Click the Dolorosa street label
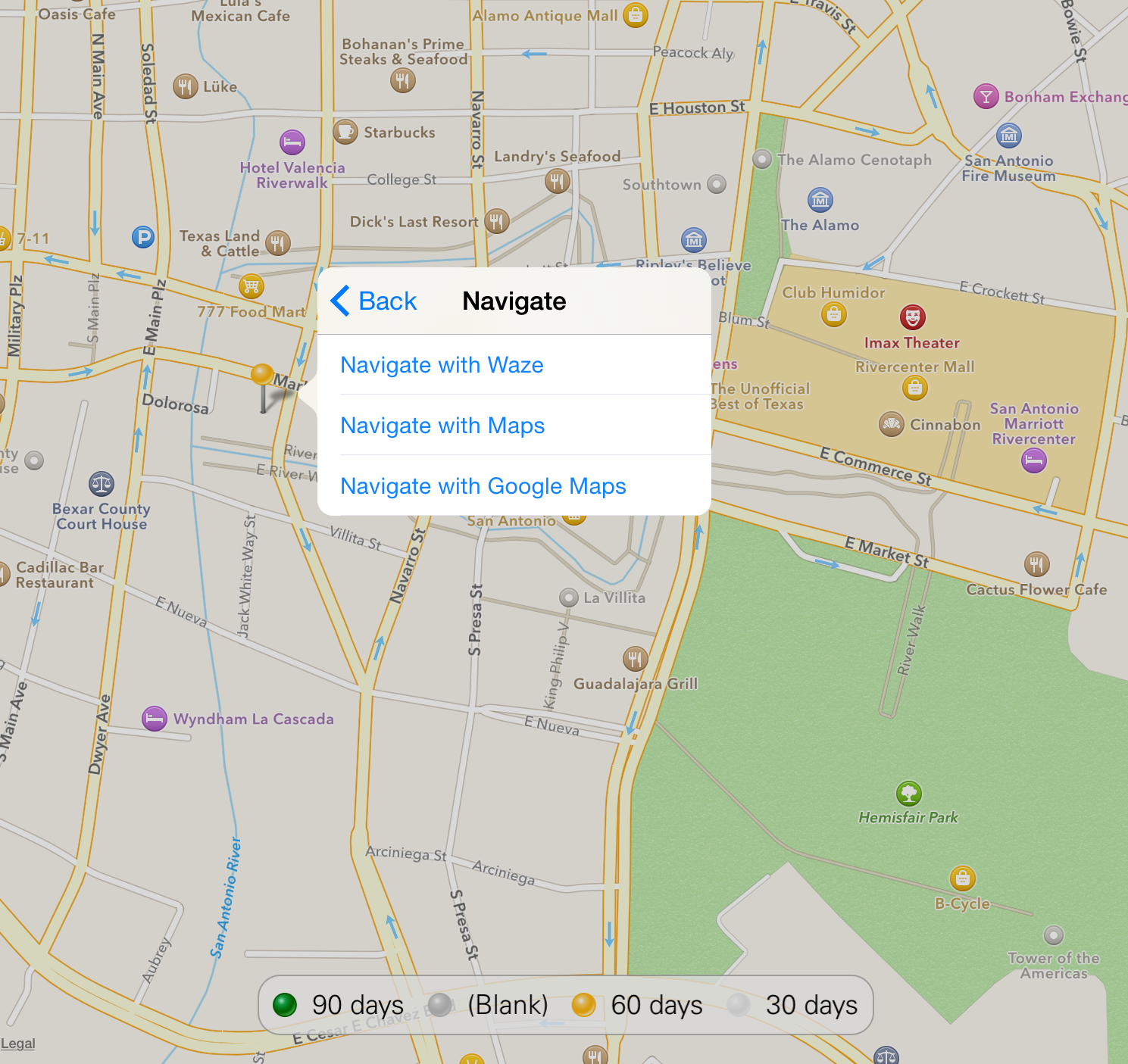This screenshot has width=1128, height=1064. click(176, 404)
